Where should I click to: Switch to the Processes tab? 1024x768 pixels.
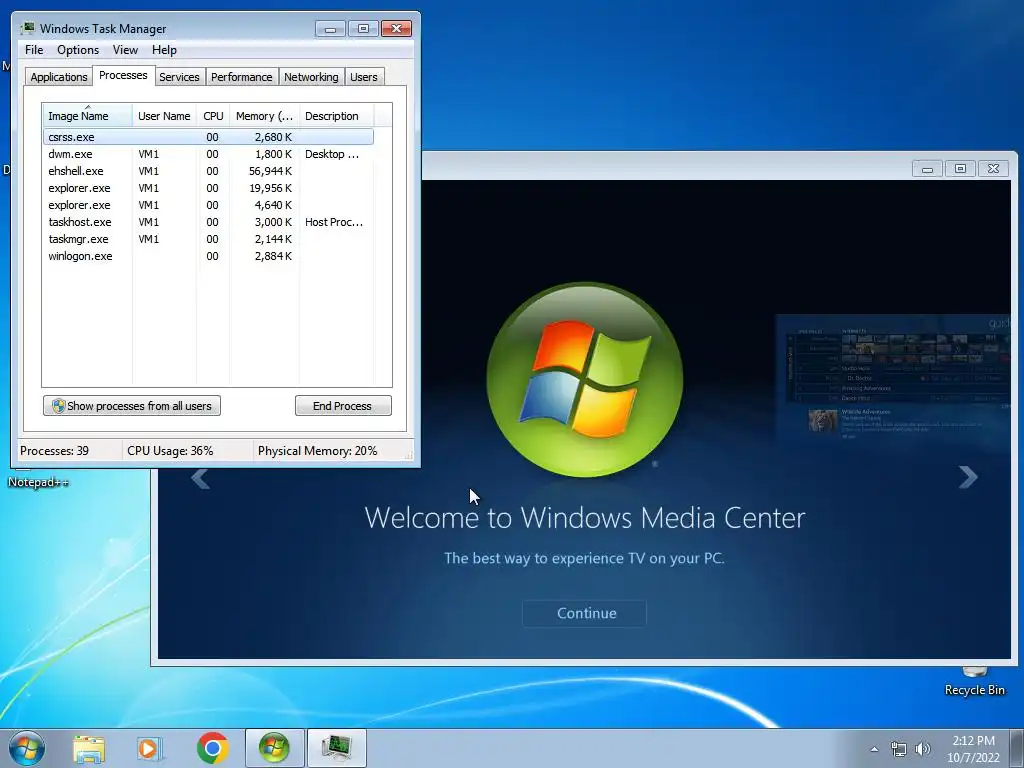coord(123,75)
